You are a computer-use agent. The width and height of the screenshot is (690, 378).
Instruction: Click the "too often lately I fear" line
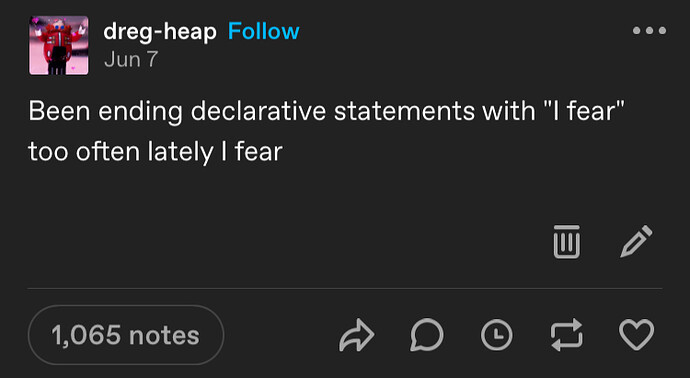click(155, 153)
